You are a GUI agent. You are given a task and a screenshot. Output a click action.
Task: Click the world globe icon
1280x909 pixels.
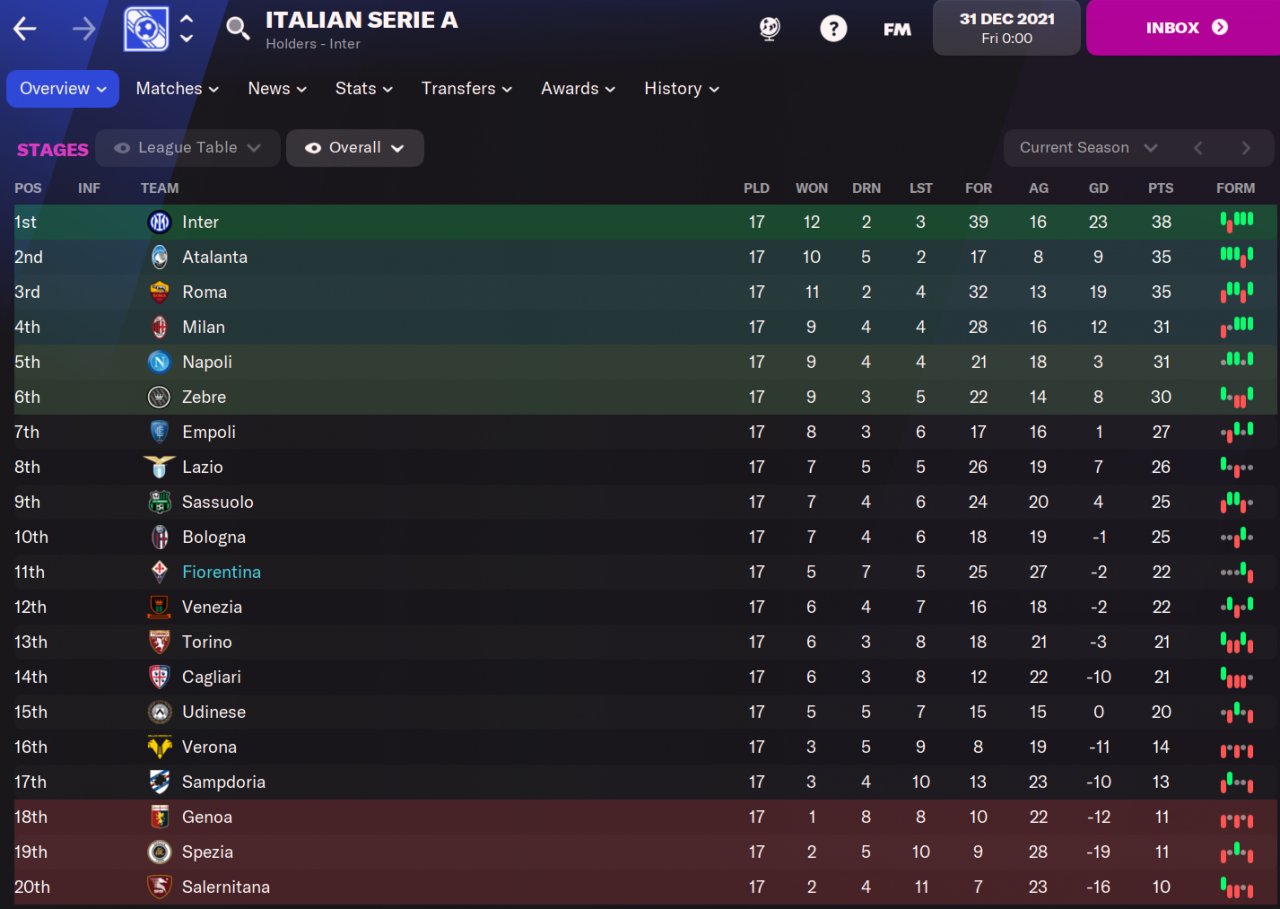click(x=769, y=28)
